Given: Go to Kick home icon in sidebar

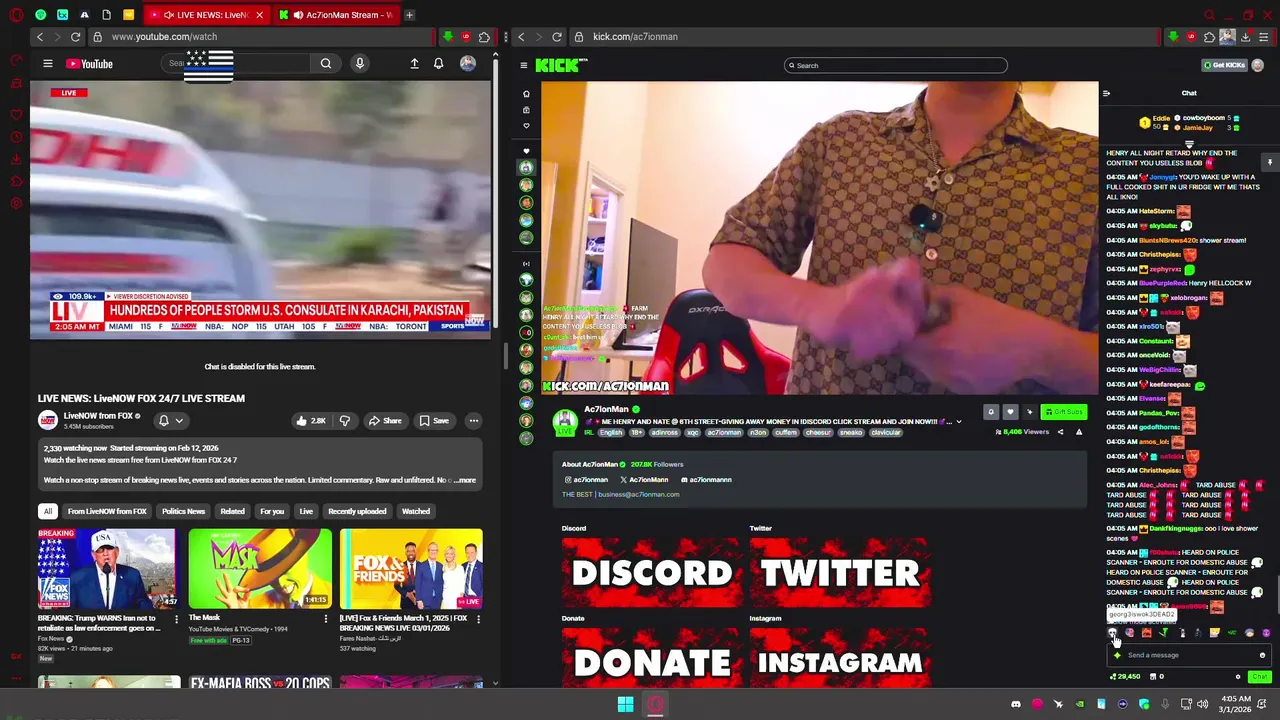Looking at the screenshot, I should pyautogui.click(x=526, y=94).
